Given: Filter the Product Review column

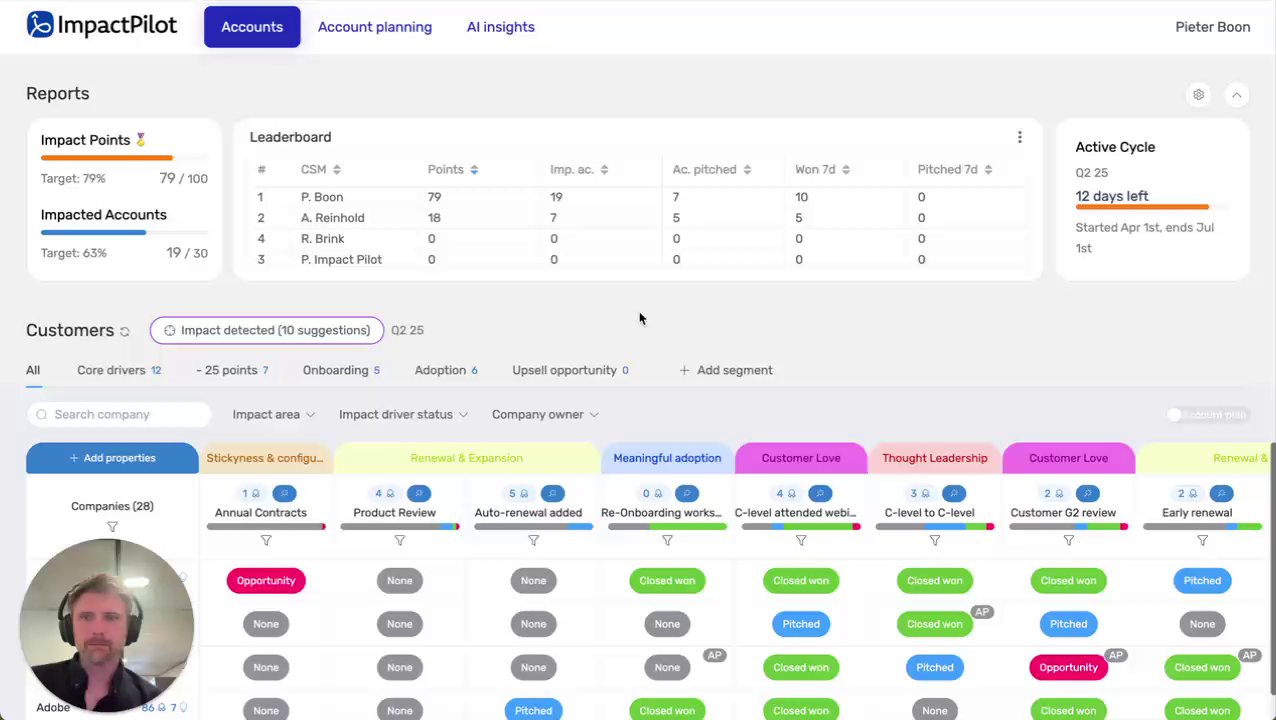Looking at the screenshot, I should click(x=400, y=540).
